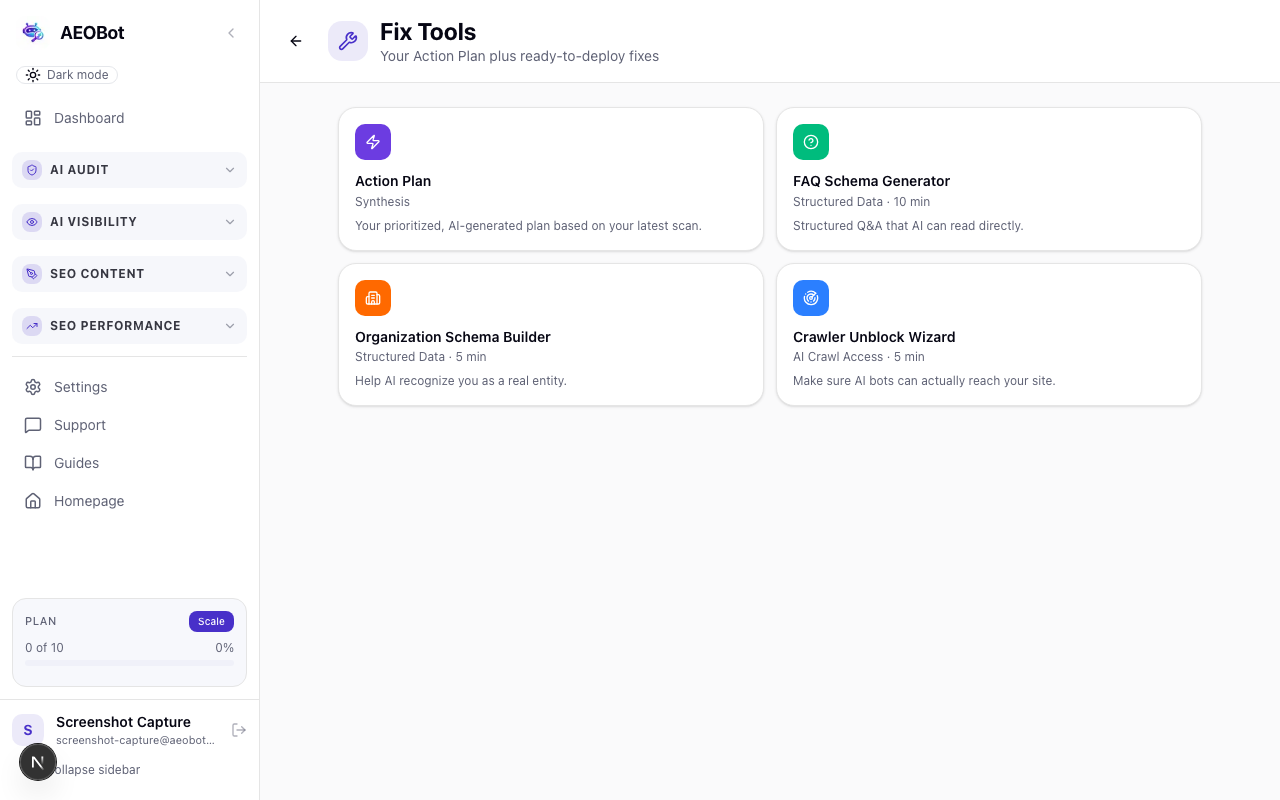The image size is (1280, 800).
Task: Click the Settings gear icon
Action: tap(33, 387)
